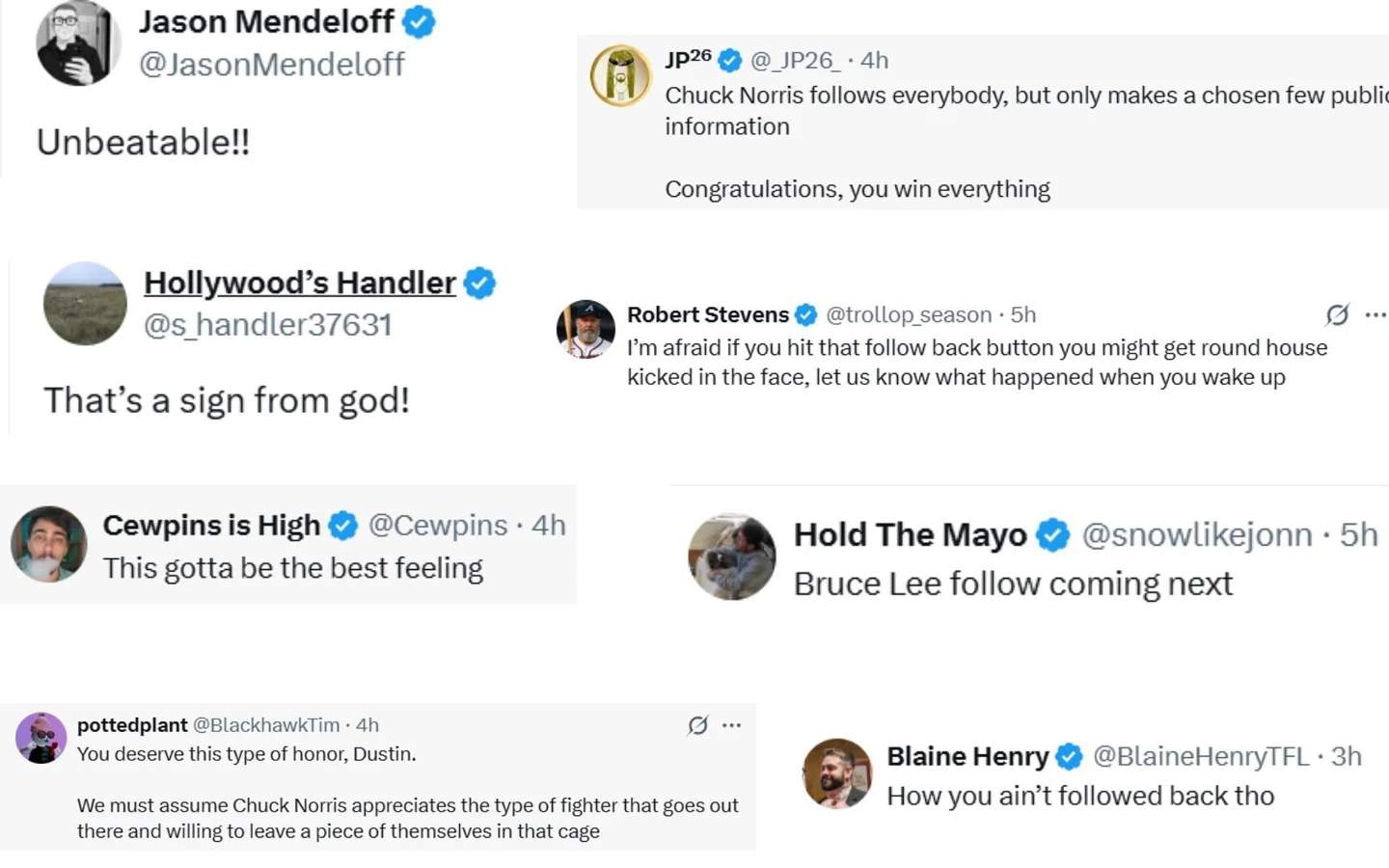Open the Cewpins is High profile avatar
The height and width of the screenshot is (868, 1389).
(49, 544)
